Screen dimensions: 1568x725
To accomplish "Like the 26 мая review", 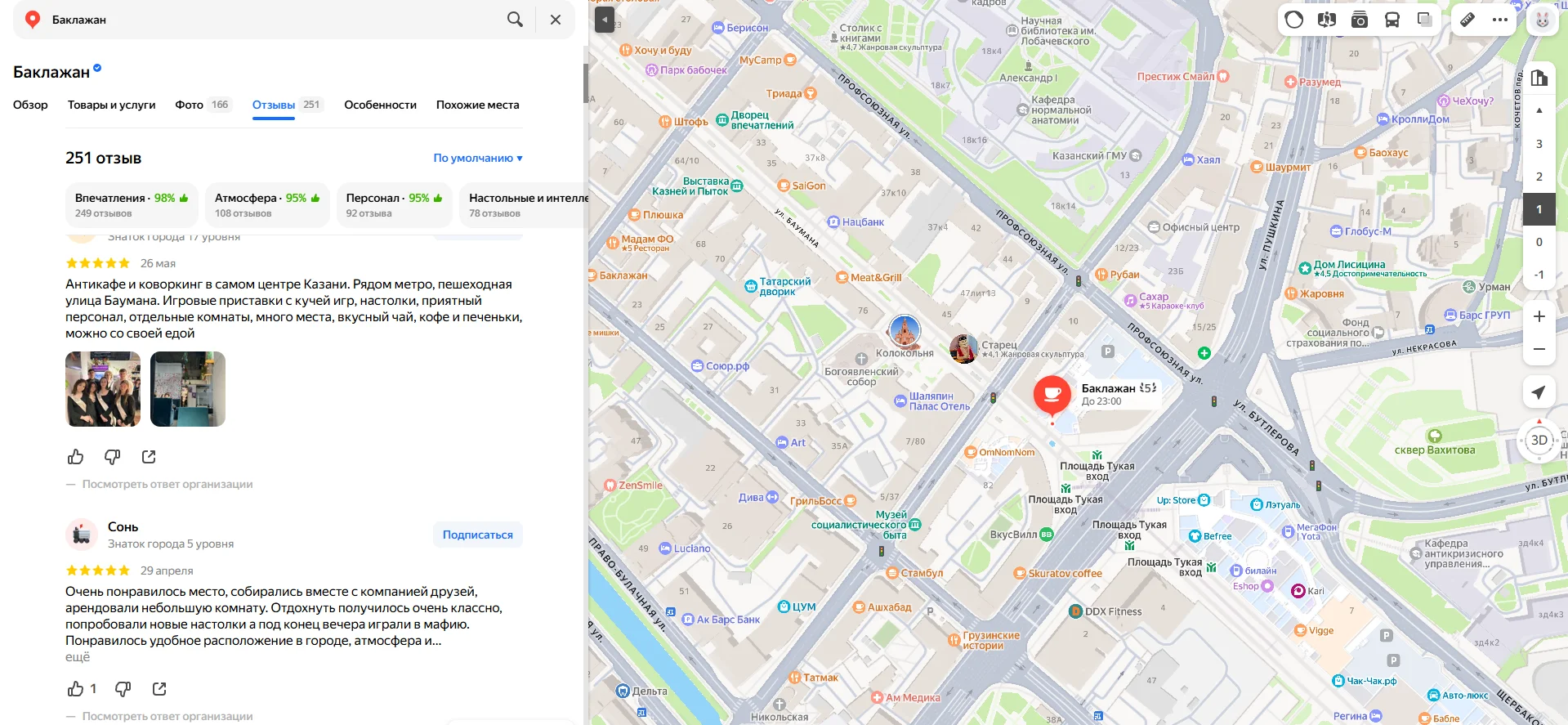I will point(76,457).
